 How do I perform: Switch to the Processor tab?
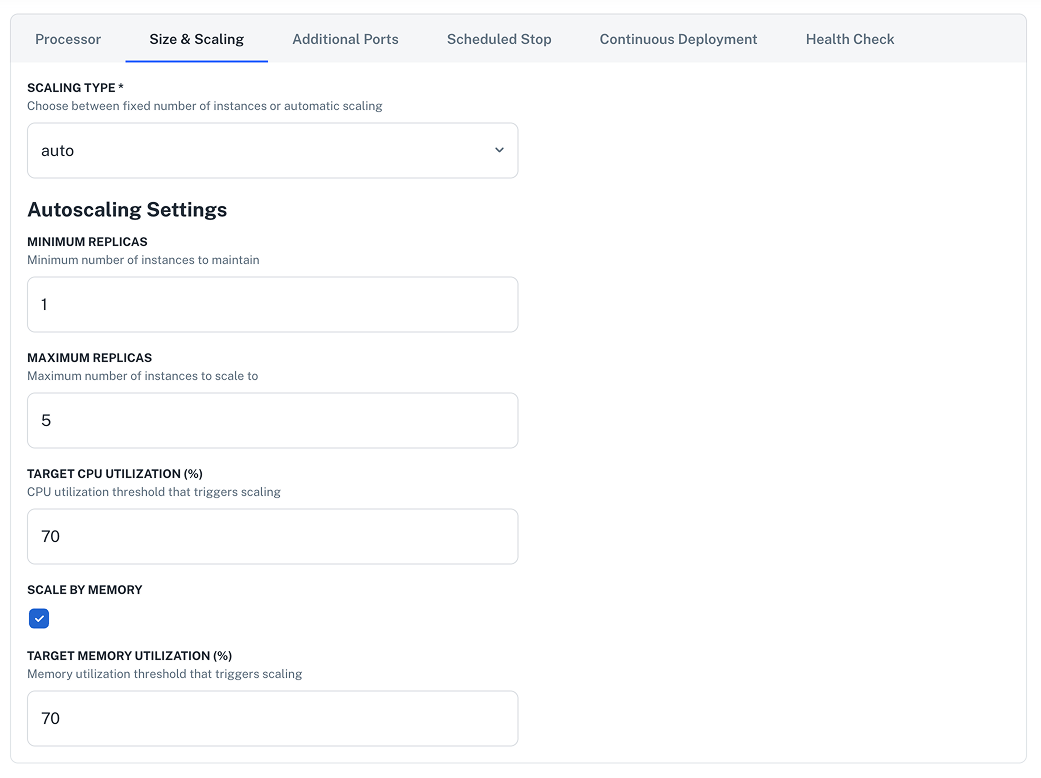click(68, 39)
